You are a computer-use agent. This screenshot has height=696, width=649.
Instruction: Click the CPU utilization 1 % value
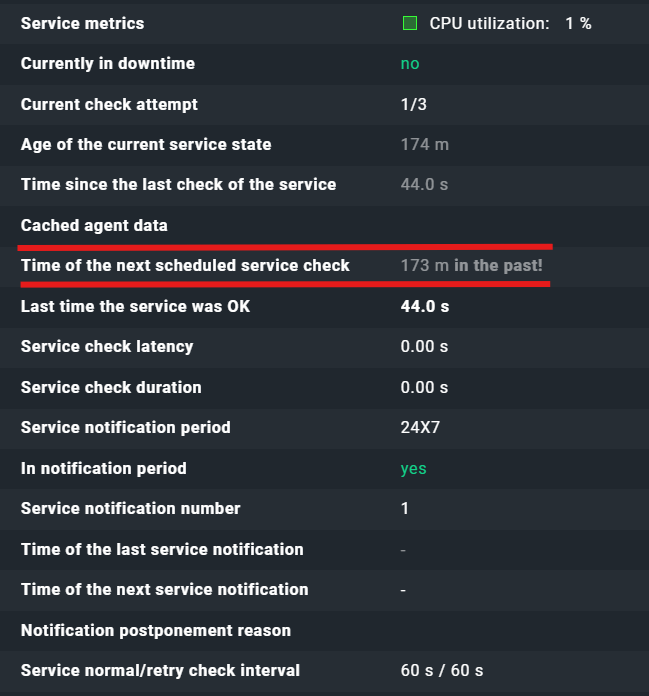578,23
